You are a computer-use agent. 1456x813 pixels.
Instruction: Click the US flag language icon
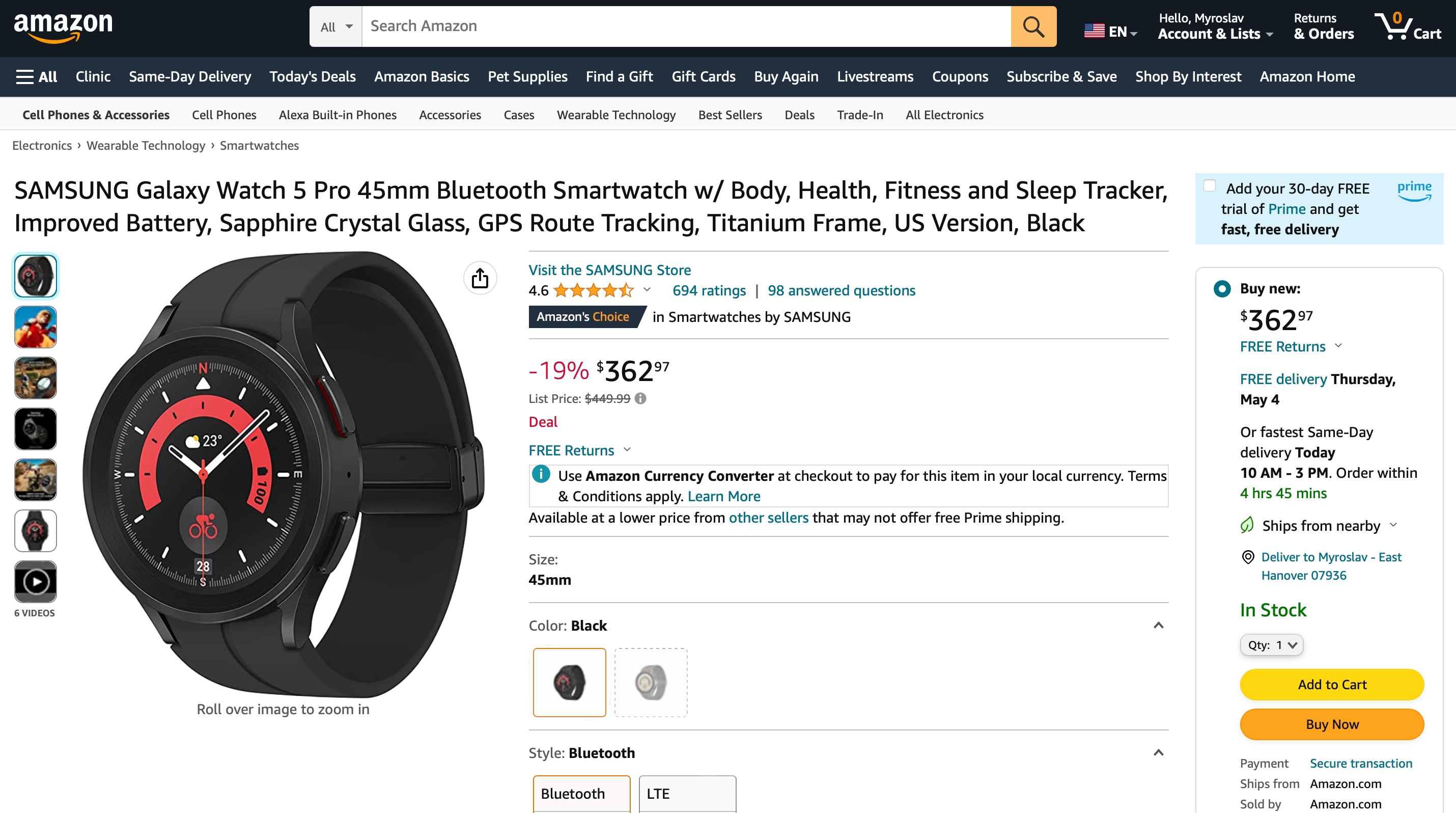(x=1094, y=31)
